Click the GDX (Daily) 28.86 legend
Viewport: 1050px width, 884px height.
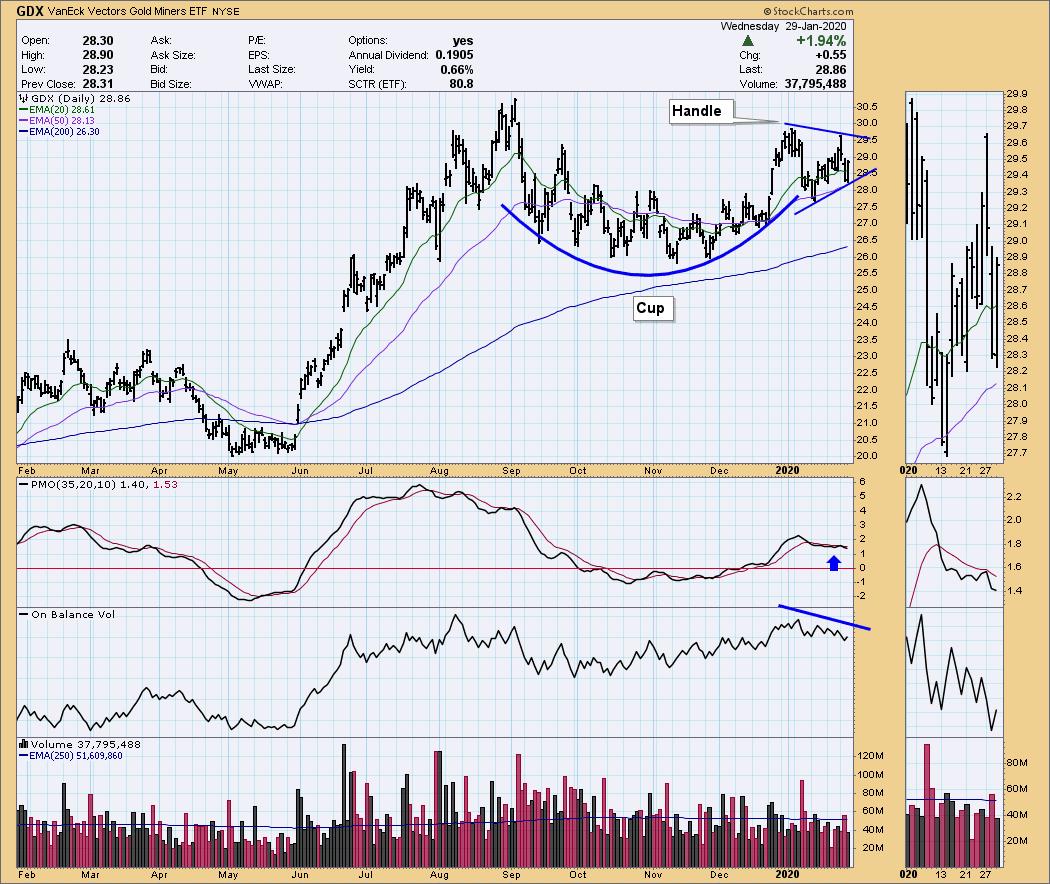[x=80, y=98]
